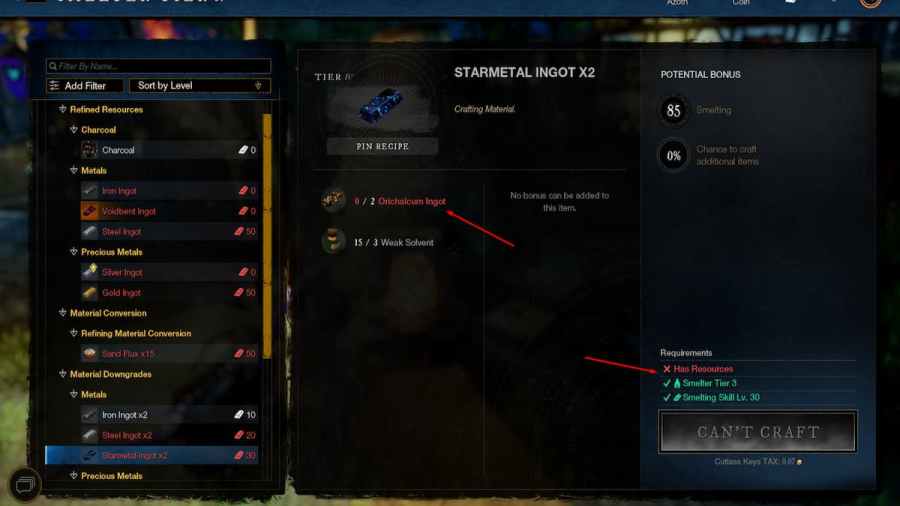Click the Charcoal recipe icon
The width and height of the screenshot is (900, 506).
click(x=89, y=150)
